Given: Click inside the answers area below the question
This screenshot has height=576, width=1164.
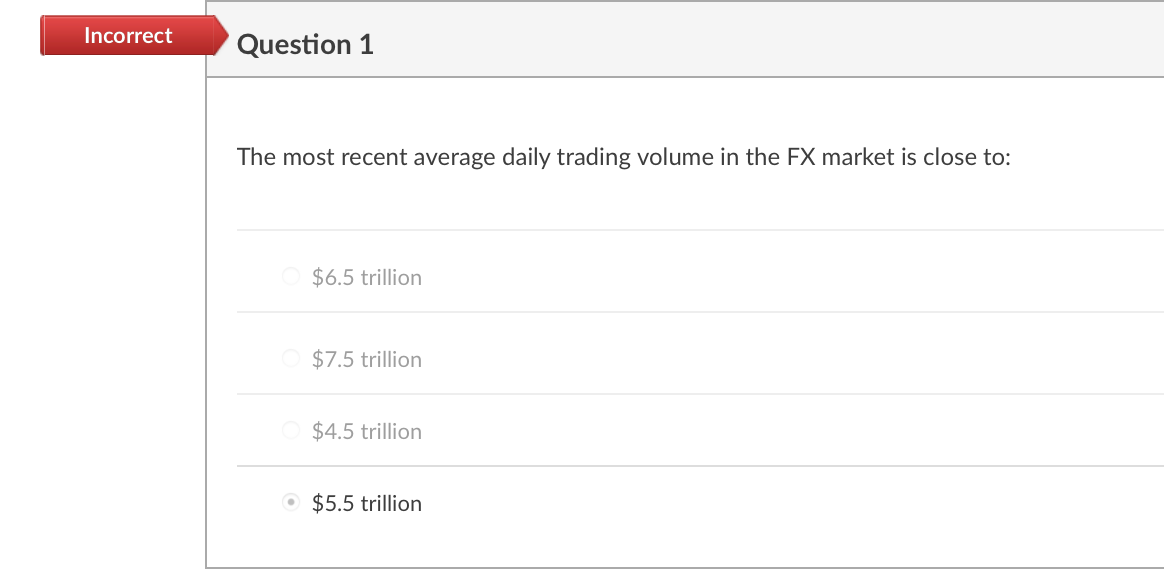Looking at the screenshot, I should click(x=700, y=390).
